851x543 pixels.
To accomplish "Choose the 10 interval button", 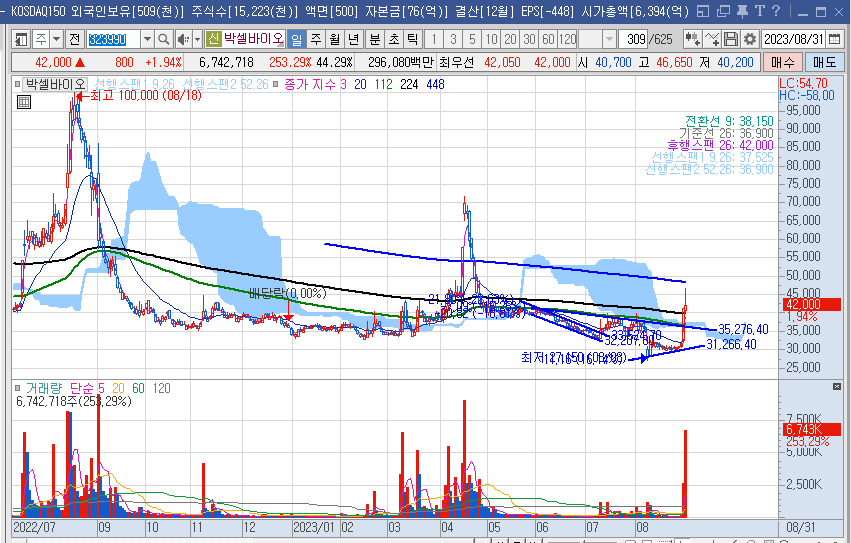I will [x=491, y=39].
